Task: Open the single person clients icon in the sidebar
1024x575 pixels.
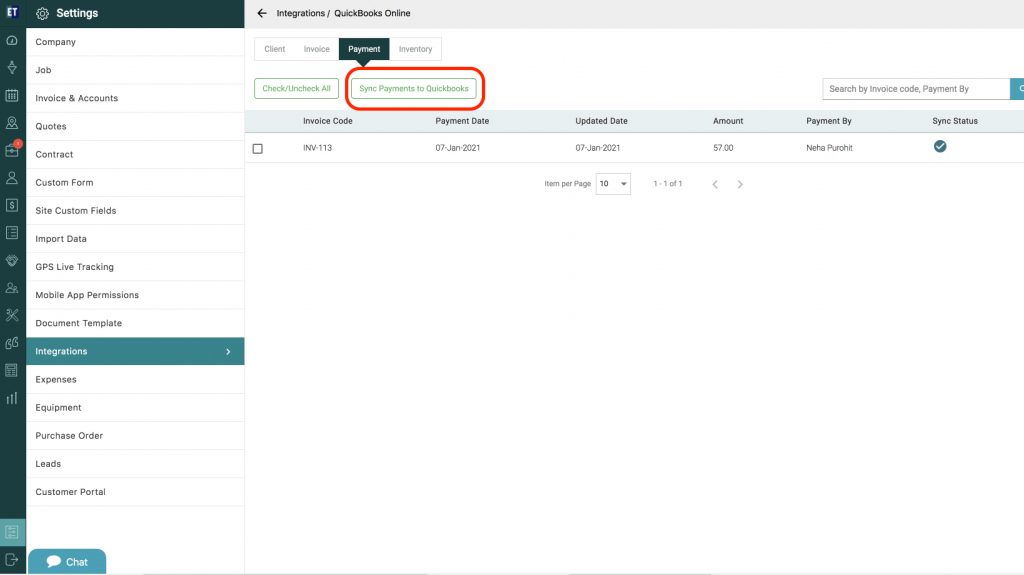Action: tap(12, 178)
